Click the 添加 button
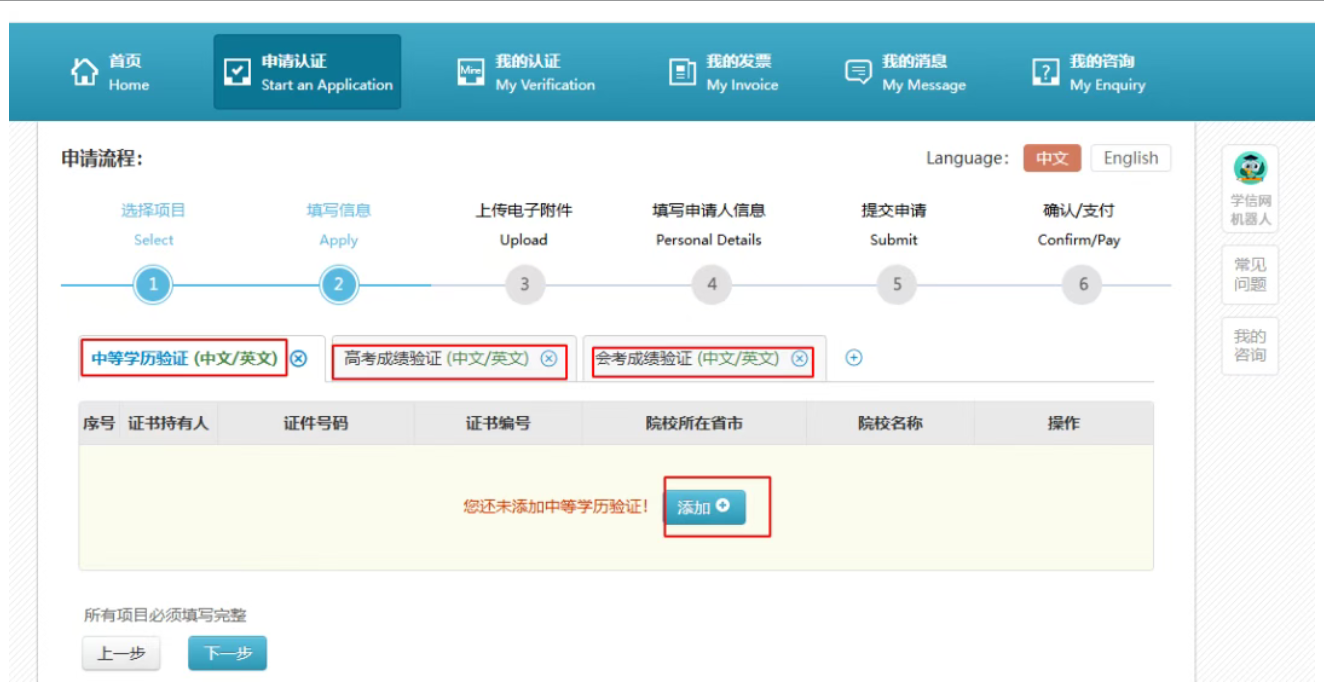 pos(704,507)
